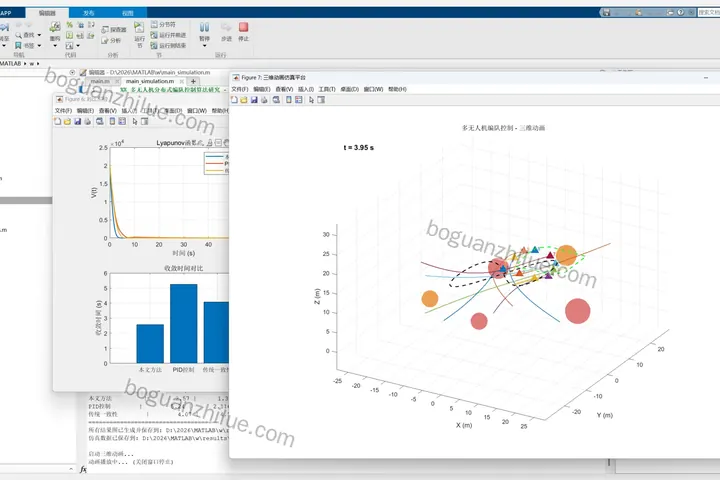Switch to the APP ribbon tab
720x480 pixels.
pos(6,13)
